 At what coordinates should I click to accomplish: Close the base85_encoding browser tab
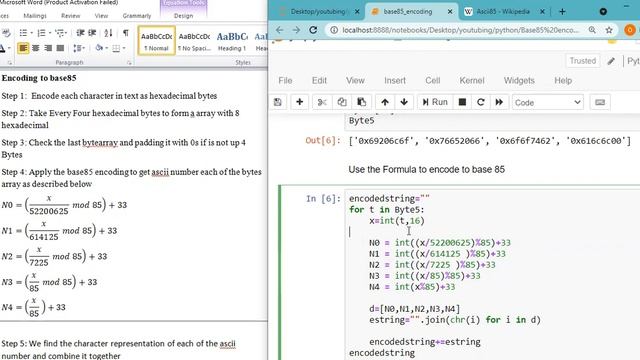(x=450, y=11)
